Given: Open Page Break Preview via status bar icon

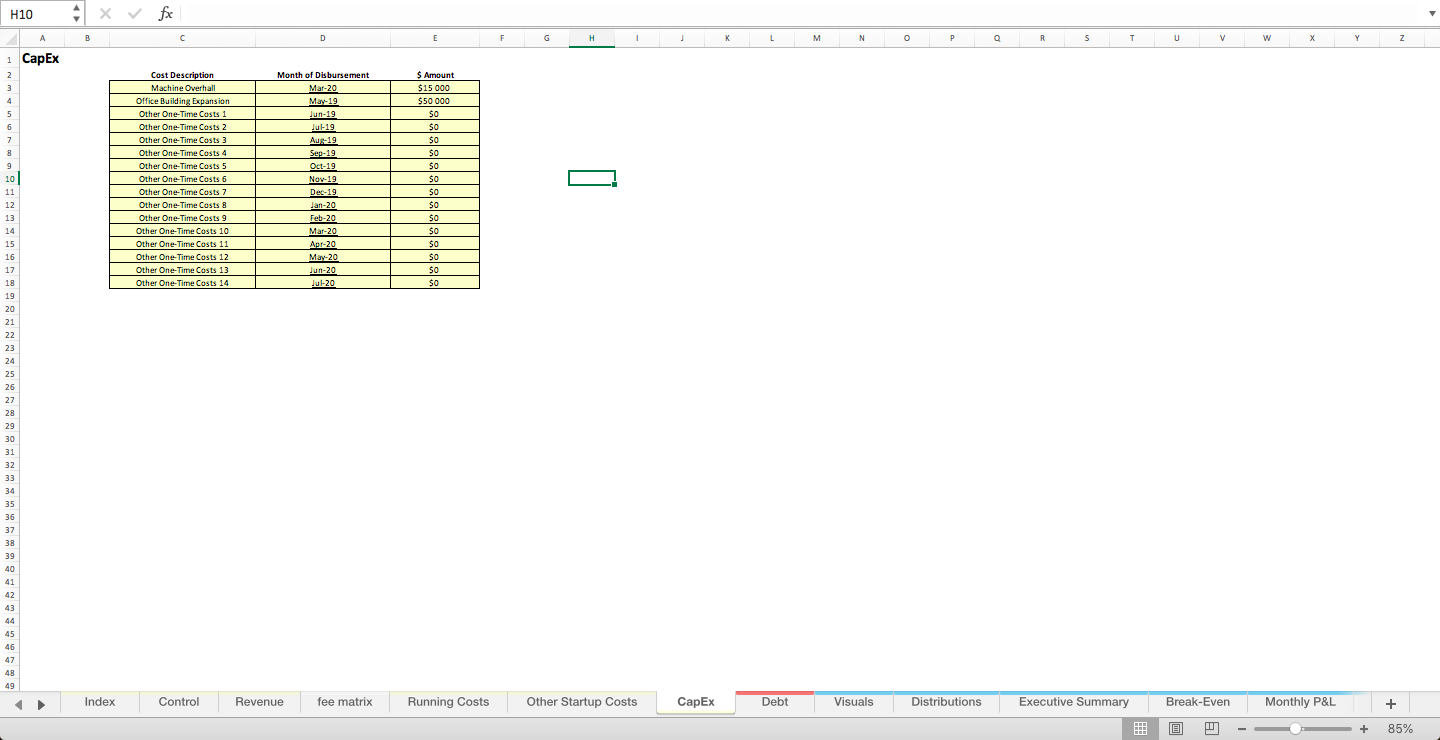Looking at the screenshot, I should pyautogui.click(x=1211, y=728).
